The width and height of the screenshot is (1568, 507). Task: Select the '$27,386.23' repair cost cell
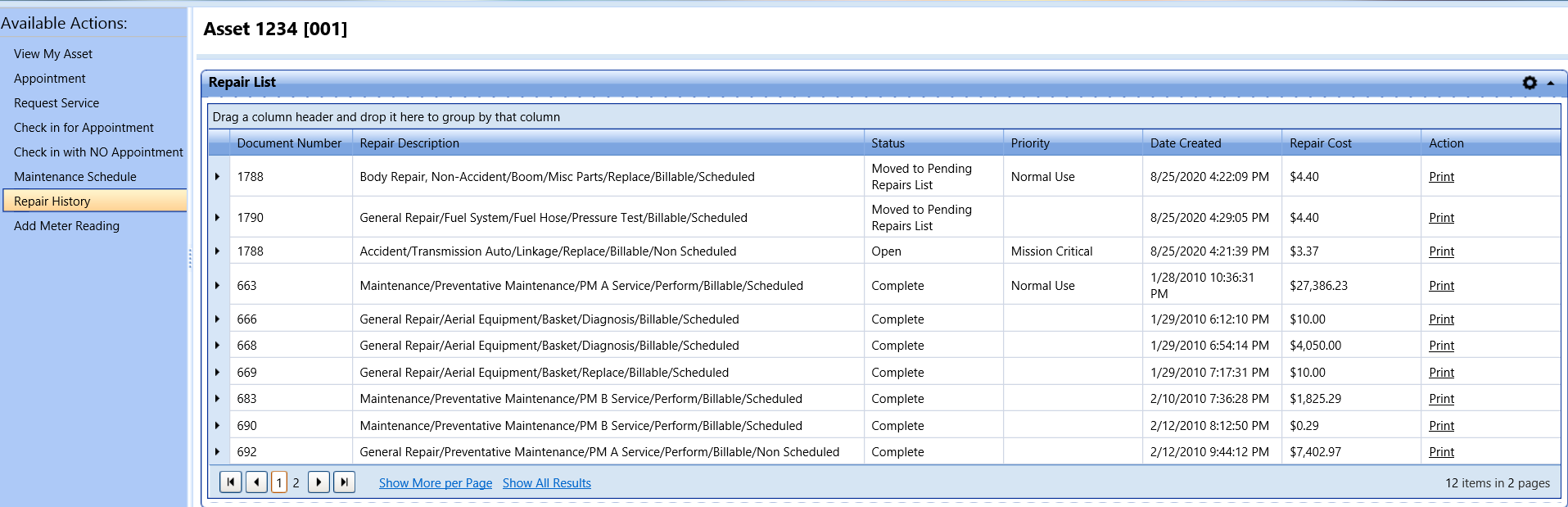[1351, 286]
